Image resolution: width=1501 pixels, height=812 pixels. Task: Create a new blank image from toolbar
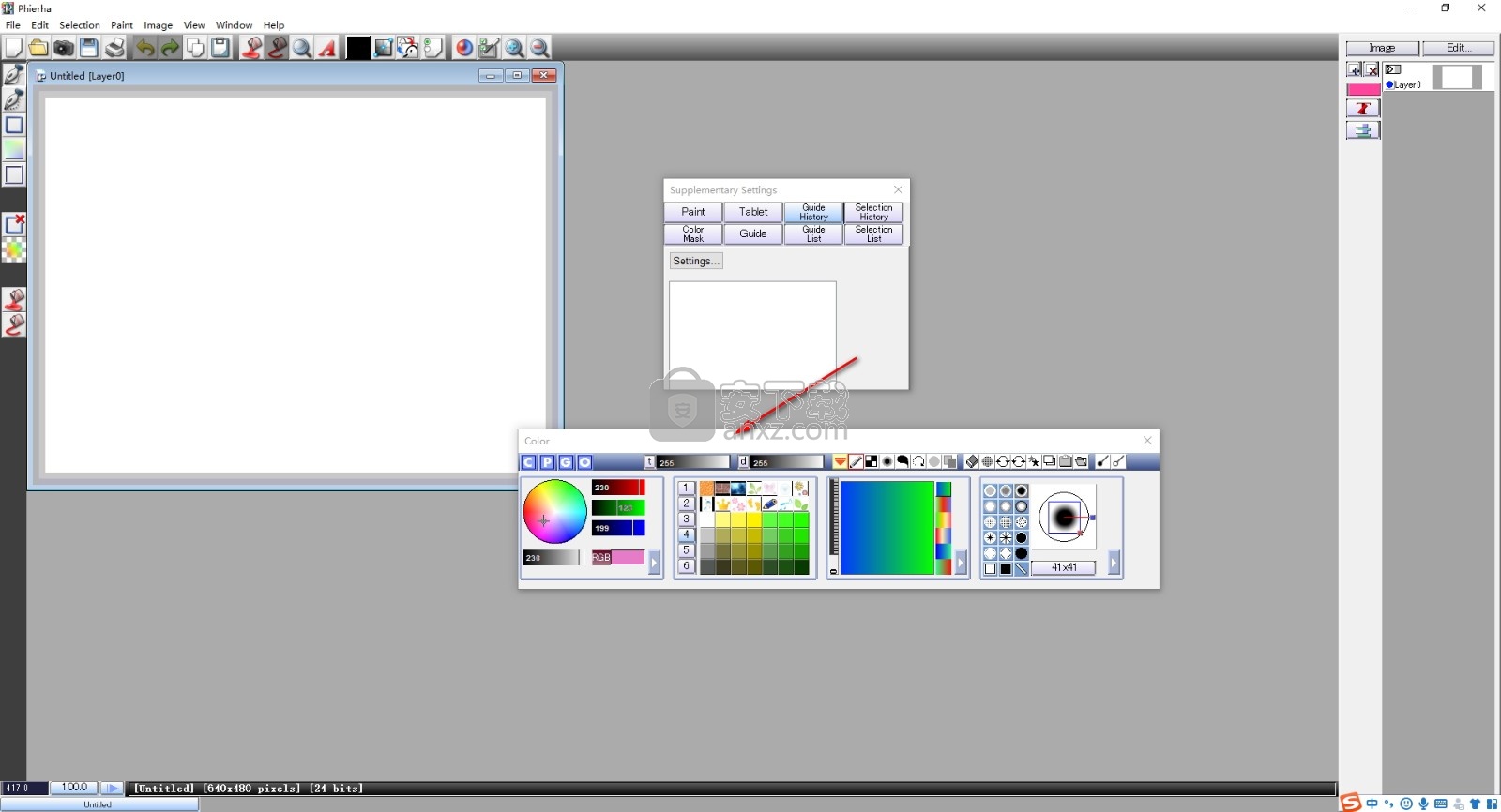click(13, 48)
